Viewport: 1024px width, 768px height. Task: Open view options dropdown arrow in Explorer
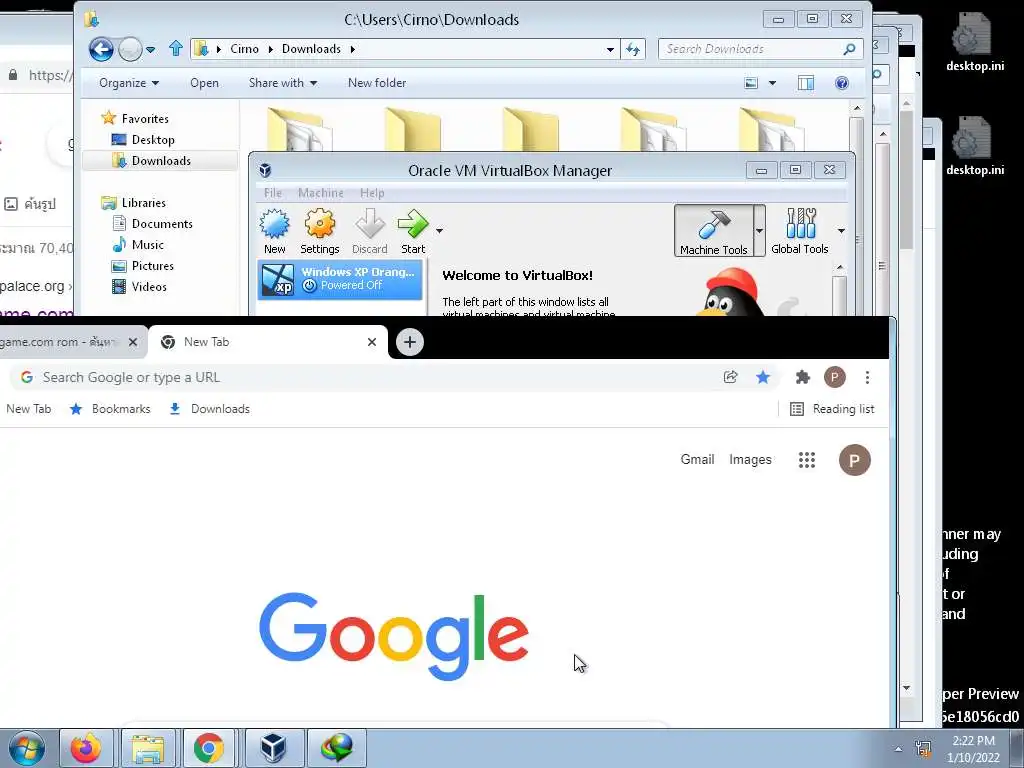click(773, 83)
